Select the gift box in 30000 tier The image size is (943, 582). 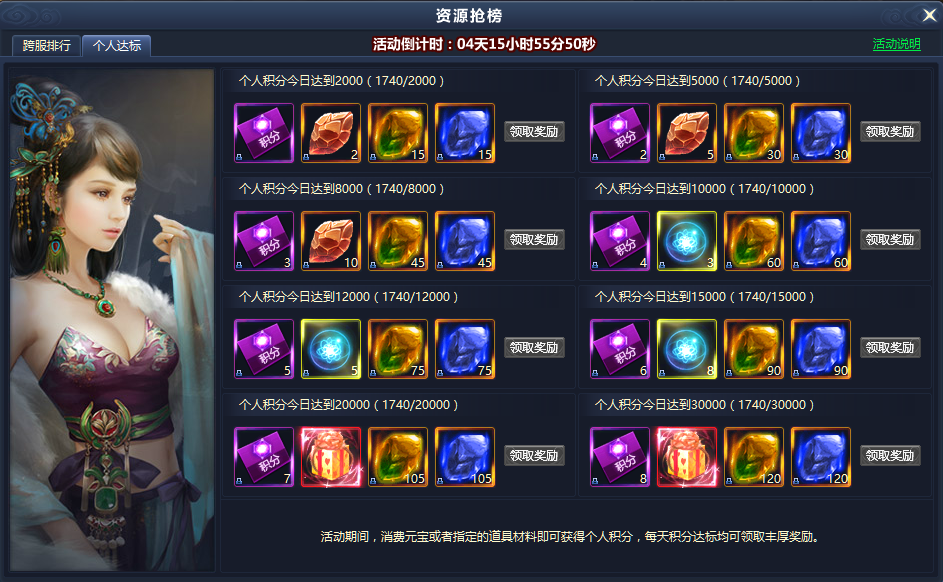[x=687, y=457]
